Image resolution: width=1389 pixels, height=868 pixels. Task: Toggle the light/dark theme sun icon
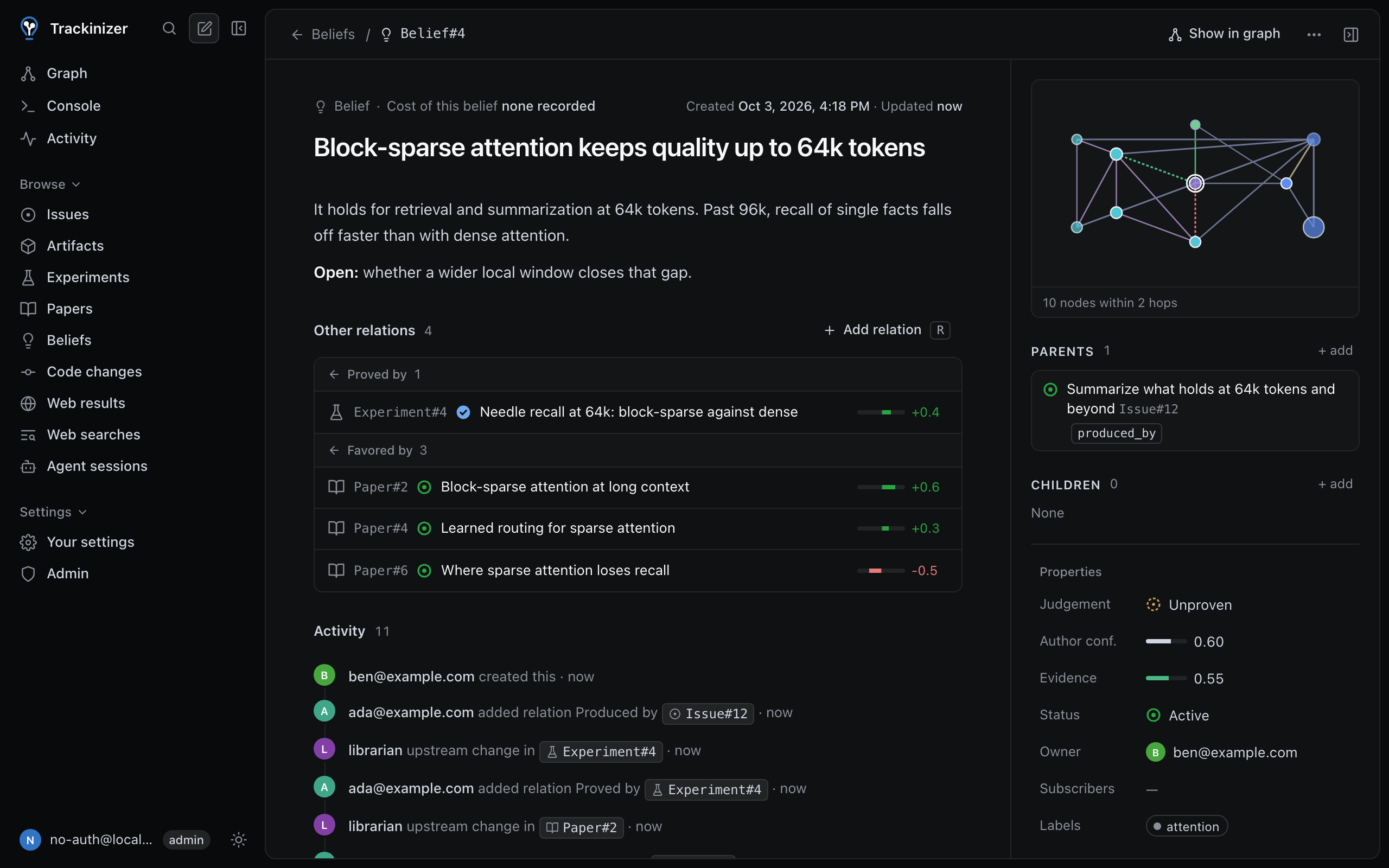pos(238,839)
